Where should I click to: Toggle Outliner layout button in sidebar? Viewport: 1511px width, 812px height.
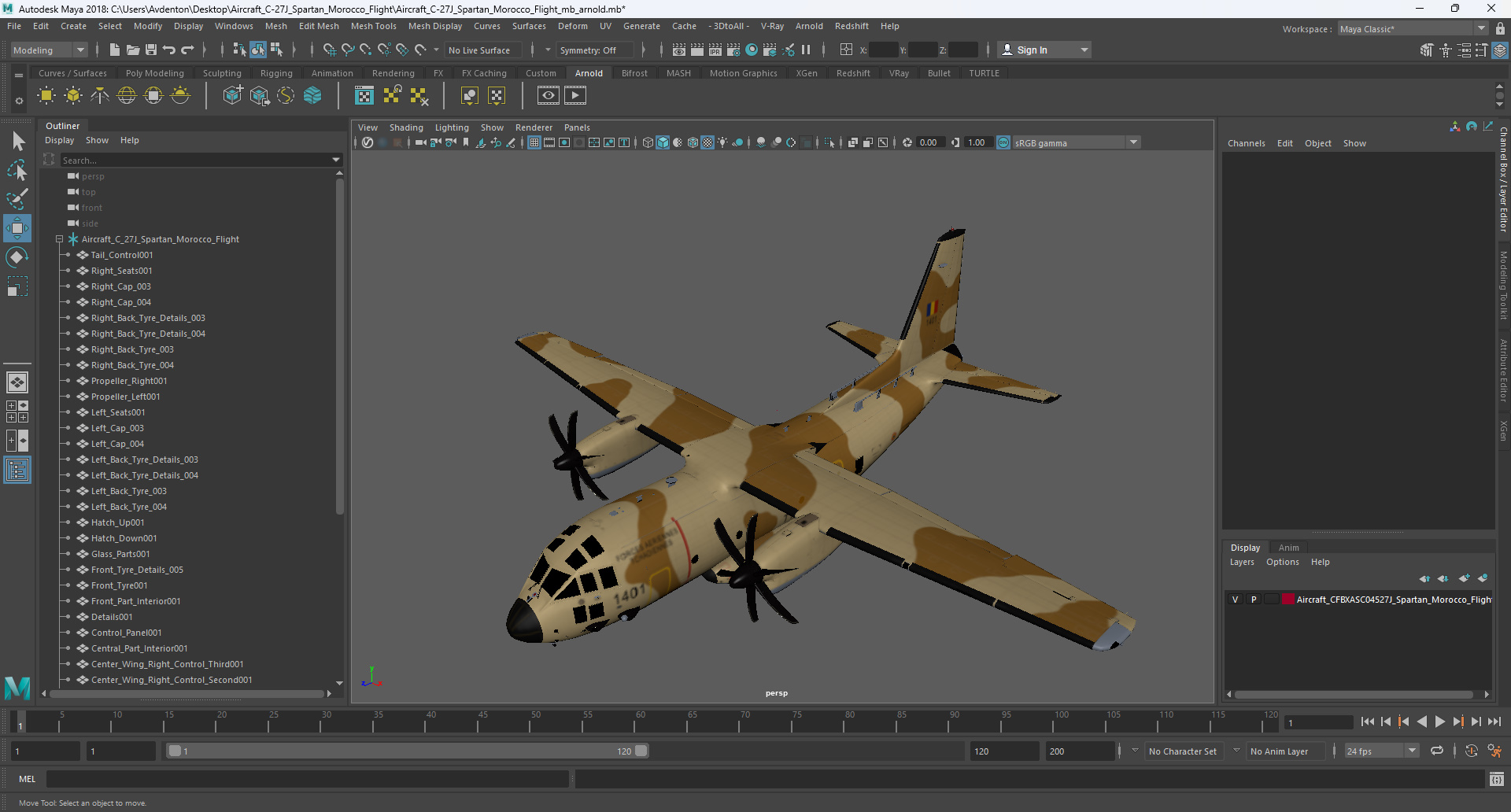[x=17, y=471]
